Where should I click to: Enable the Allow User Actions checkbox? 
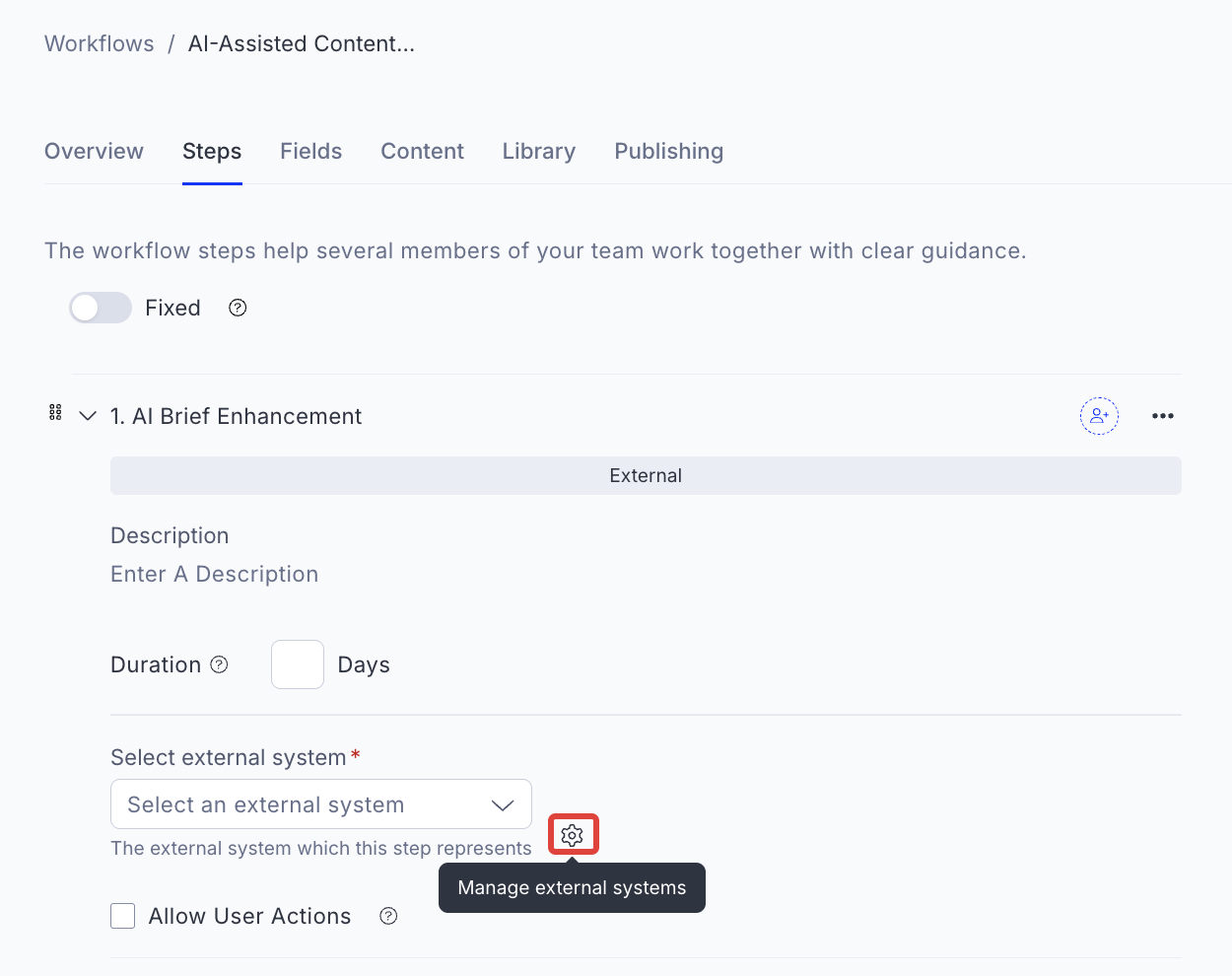(123, 916)
